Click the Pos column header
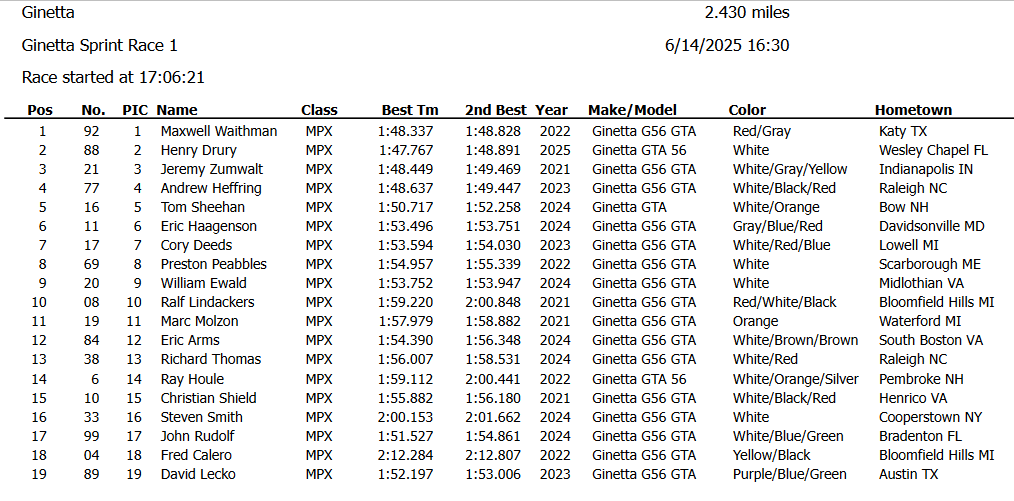 tap(40, 110)
